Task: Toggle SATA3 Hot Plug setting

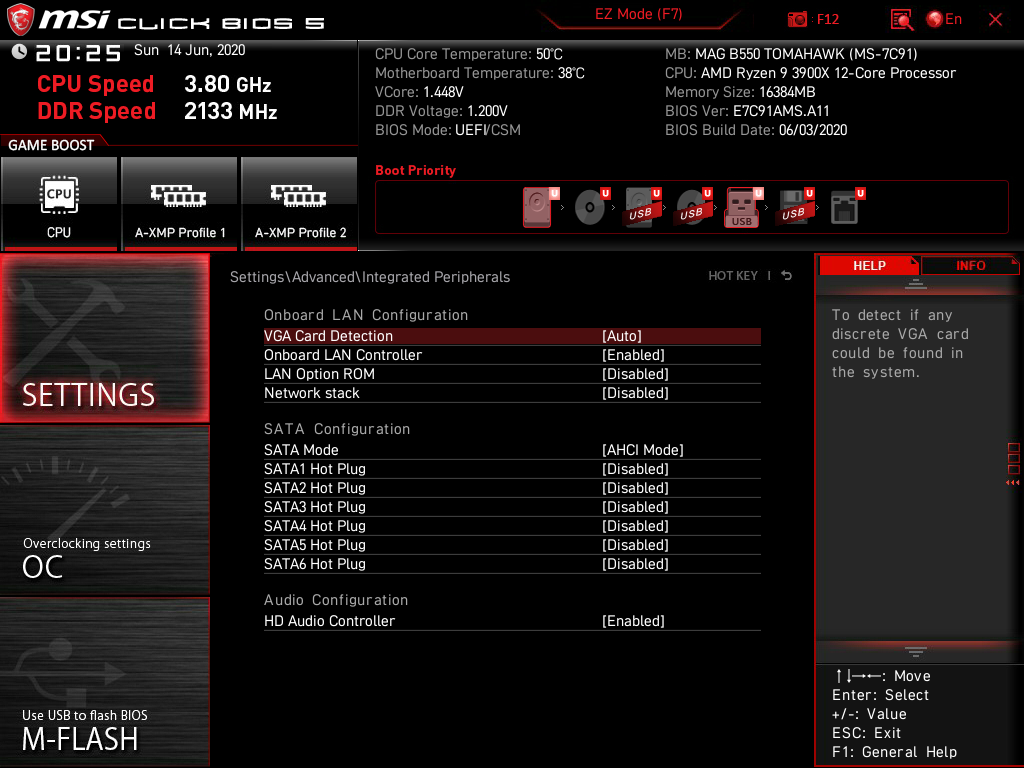Action: pyautogui.click(x=512, y=507)
